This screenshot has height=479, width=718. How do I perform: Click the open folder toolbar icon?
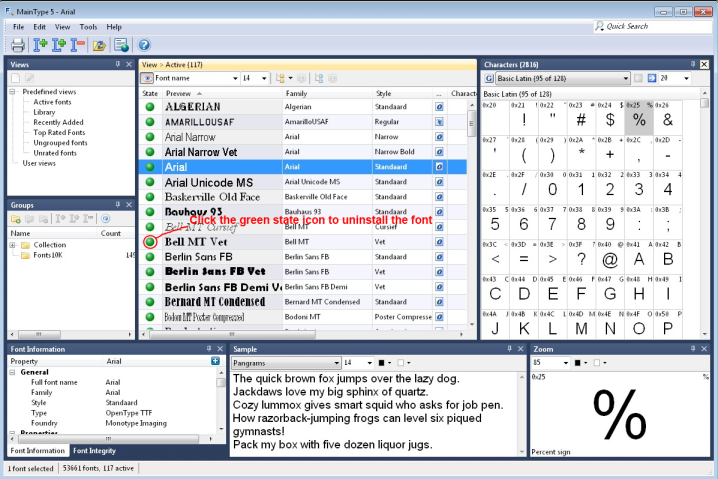coord(99,45)
